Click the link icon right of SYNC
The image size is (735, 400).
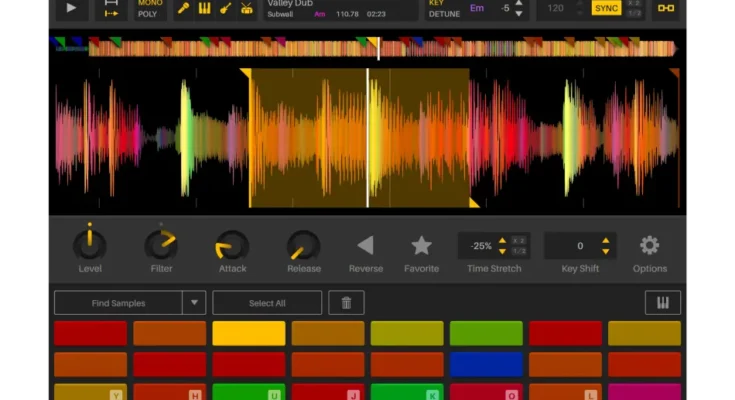click(665, 9)
